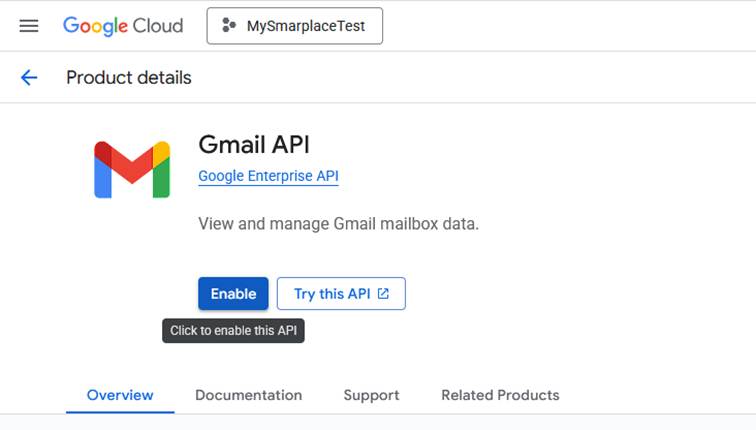Go back using the left arrow
The height and width of the screenshot is (430, 756).
pos(29,78)
